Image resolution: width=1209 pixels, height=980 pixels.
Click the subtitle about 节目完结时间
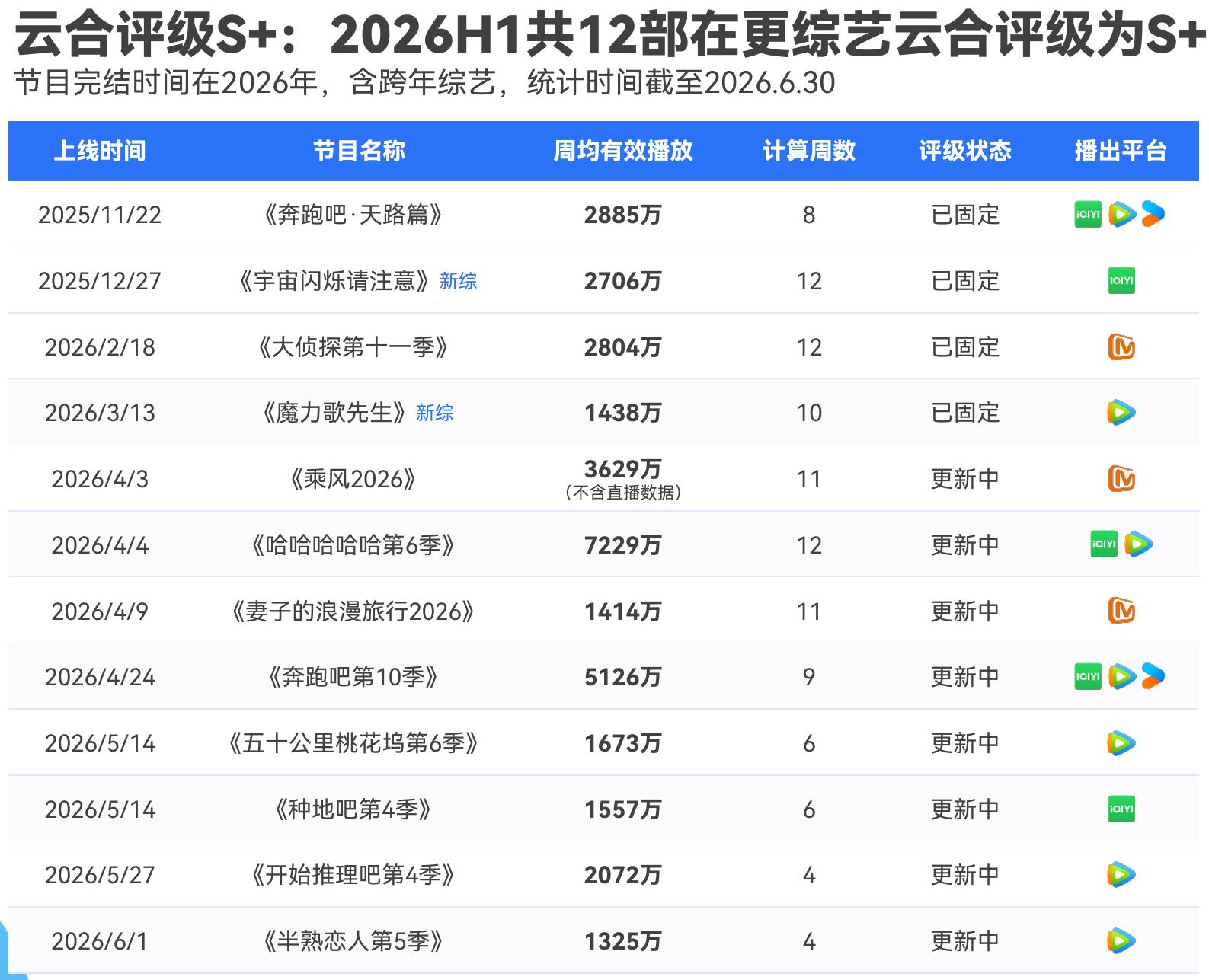pyautogui.click(x=424, y=83)
